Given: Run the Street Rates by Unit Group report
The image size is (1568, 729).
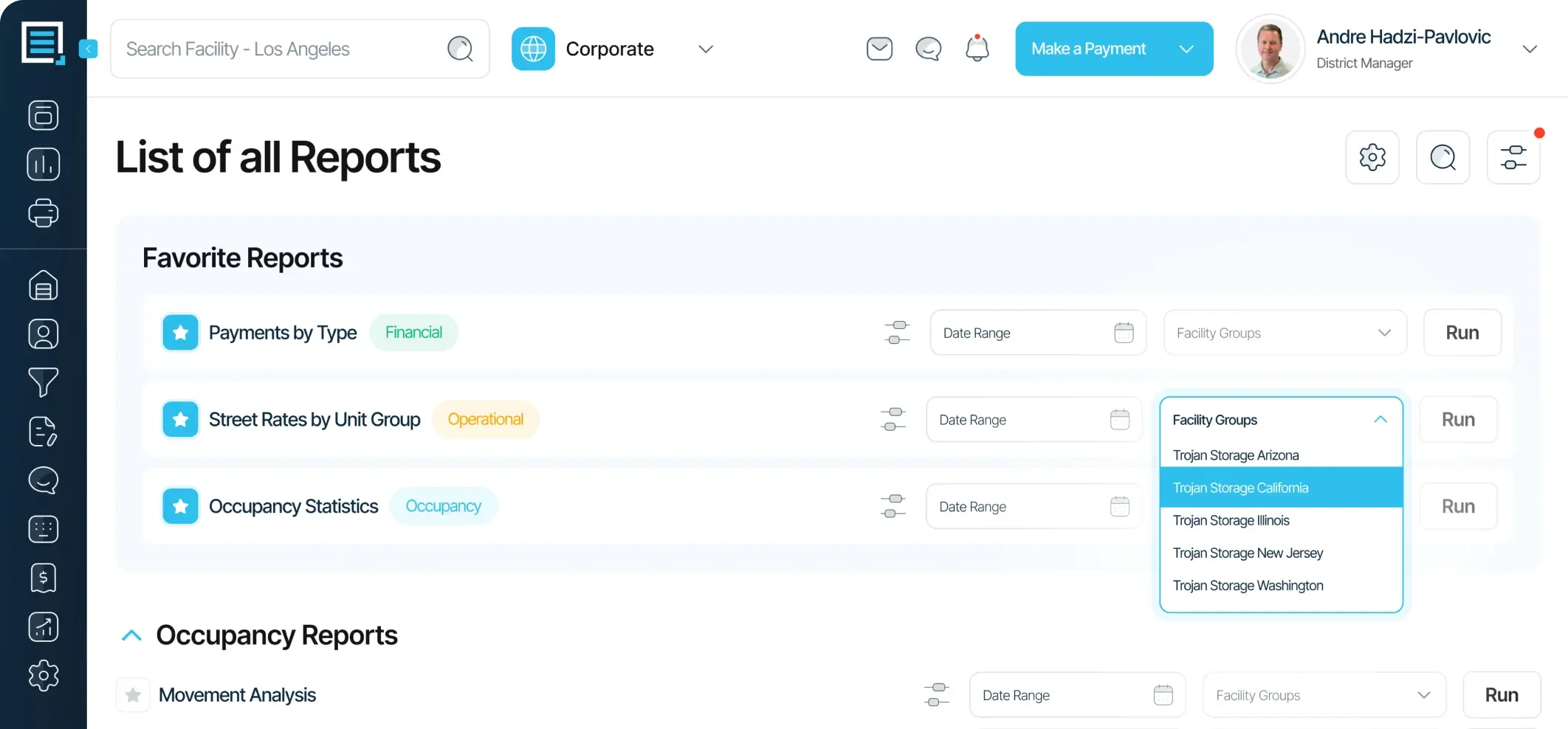Looking at the screenshot, I should coord(1459,419).
